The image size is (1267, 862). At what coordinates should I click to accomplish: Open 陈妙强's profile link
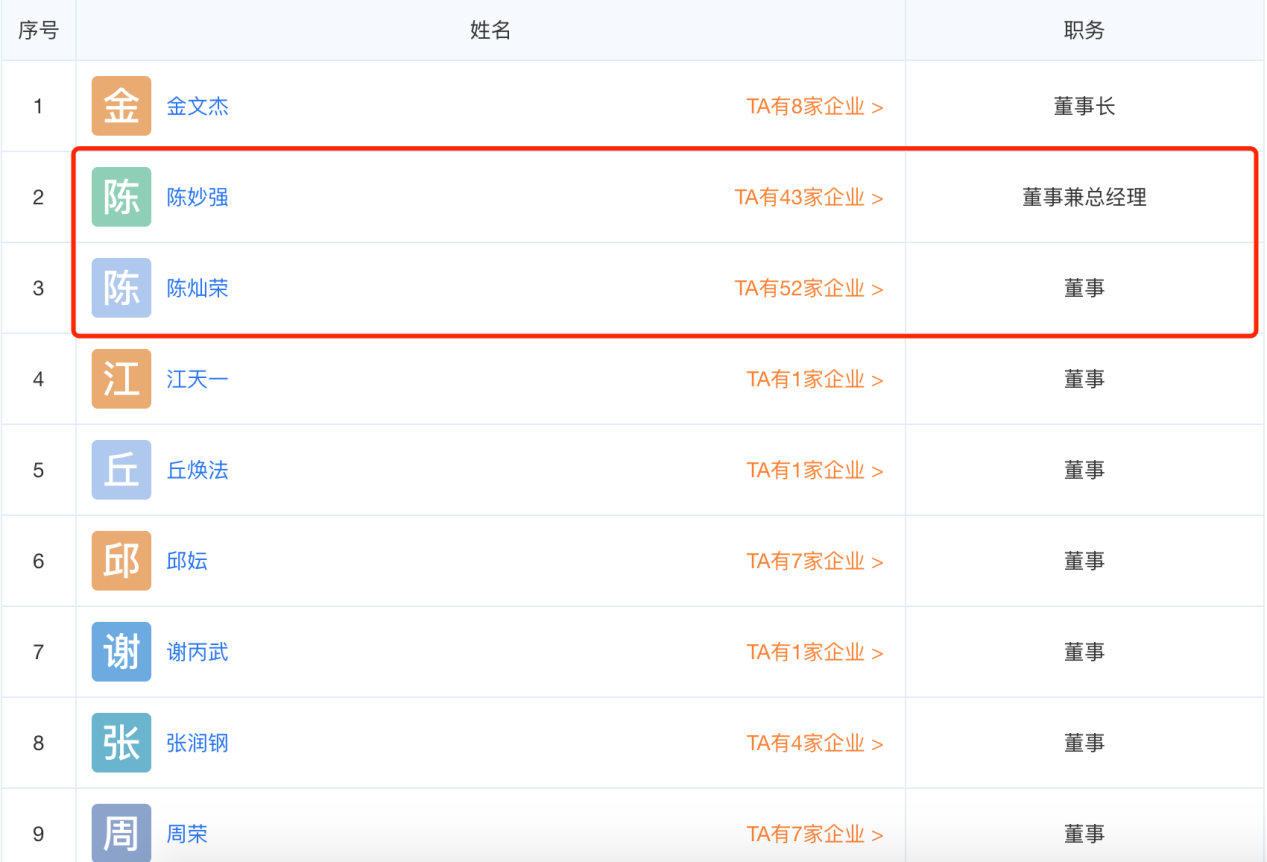tap(197, 198)
